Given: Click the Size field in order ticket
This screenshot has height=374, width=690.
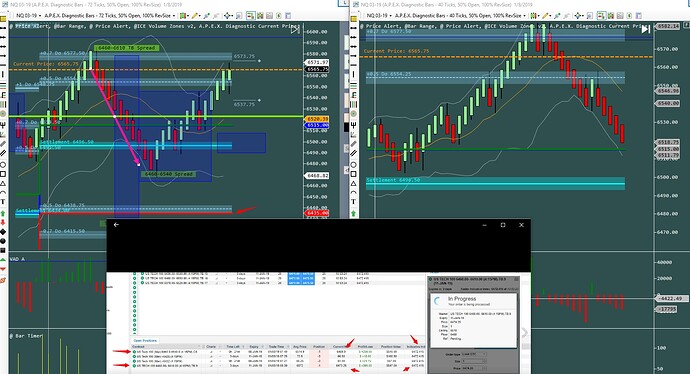Looking at the screenshot, I should [474, 361].
